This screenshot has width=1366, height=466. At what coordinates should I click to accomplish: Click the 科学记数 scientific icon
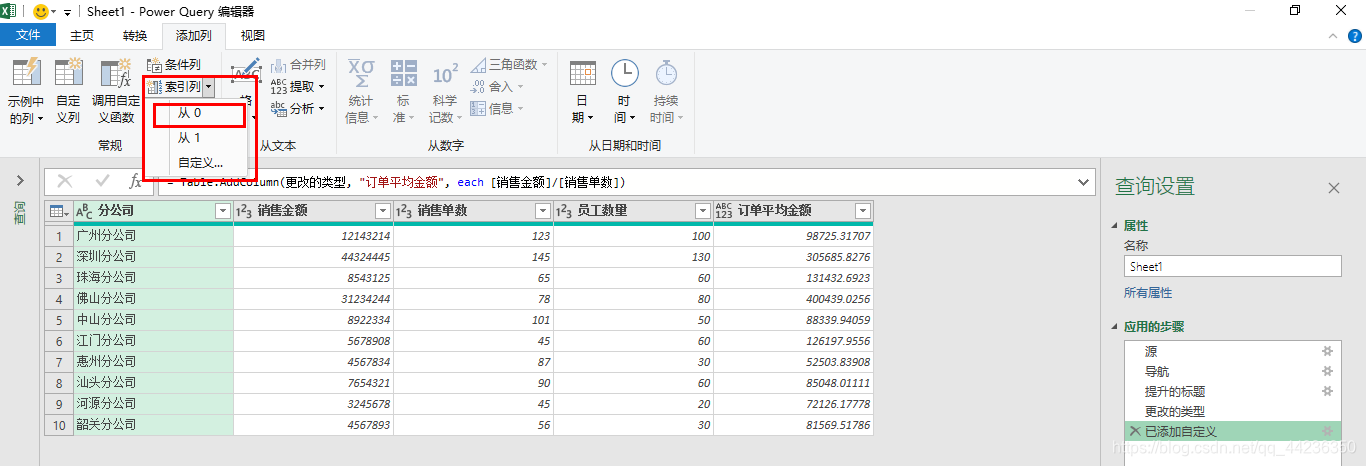click(x=445, y=74)
